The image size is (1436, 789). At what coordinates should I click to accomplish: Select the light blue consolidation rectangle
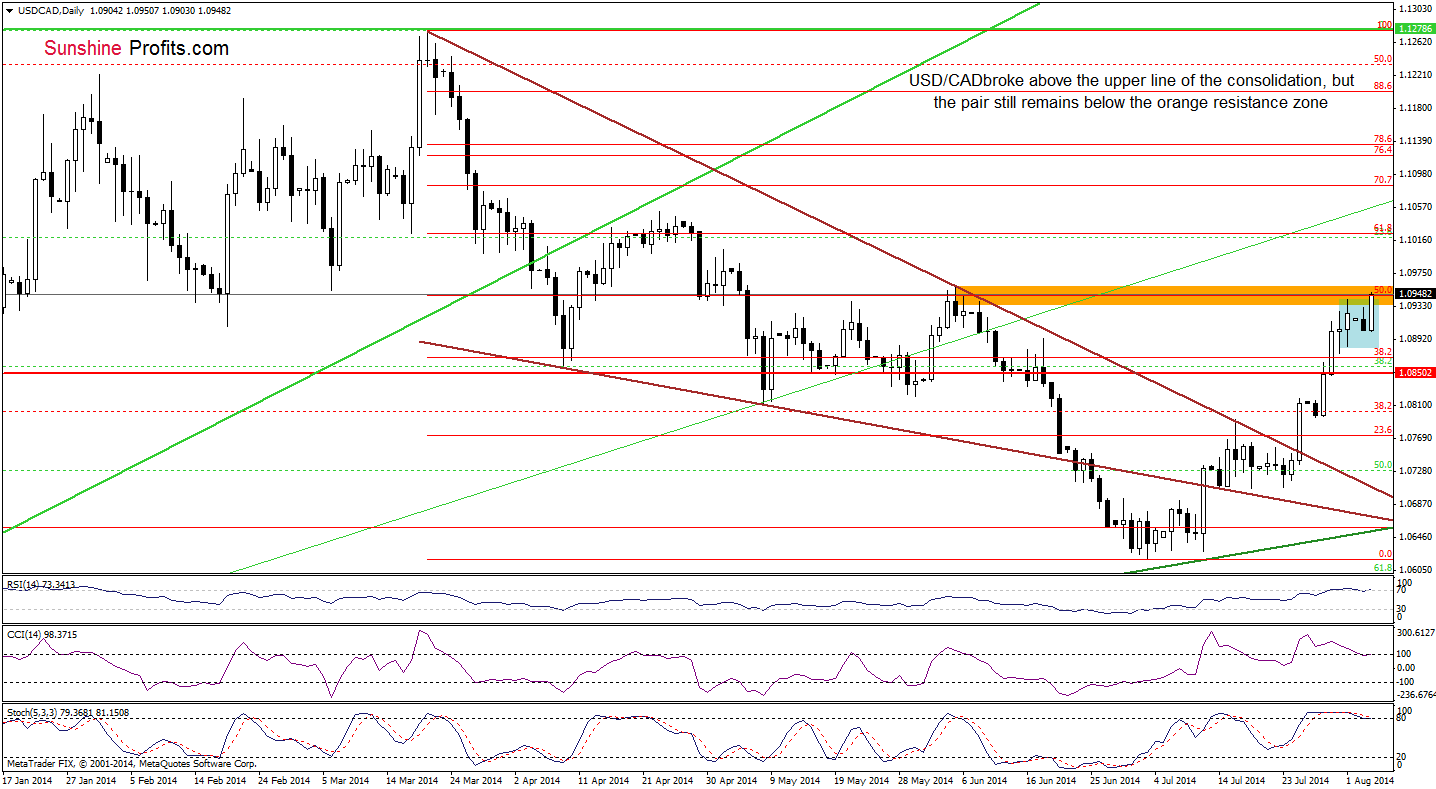click(1358, 322)
